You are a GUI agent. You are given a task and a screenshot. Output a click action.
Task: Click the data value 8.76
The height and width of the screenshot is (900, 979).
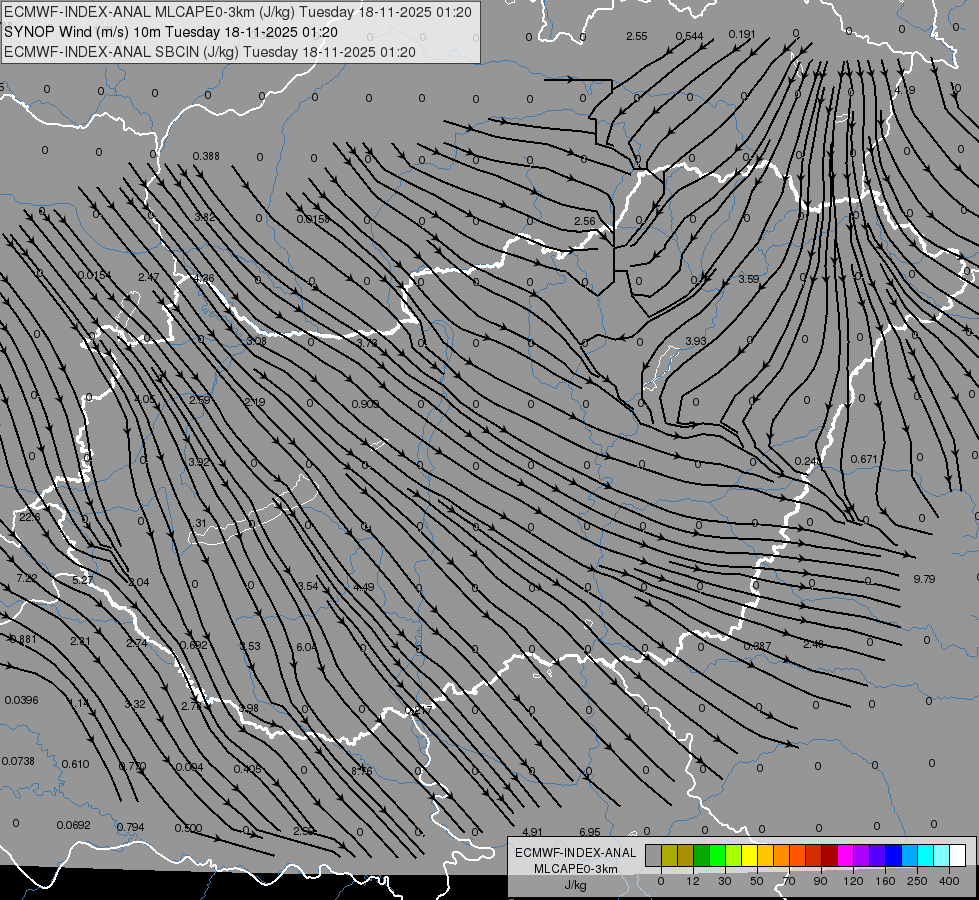[x=362, y=771]
